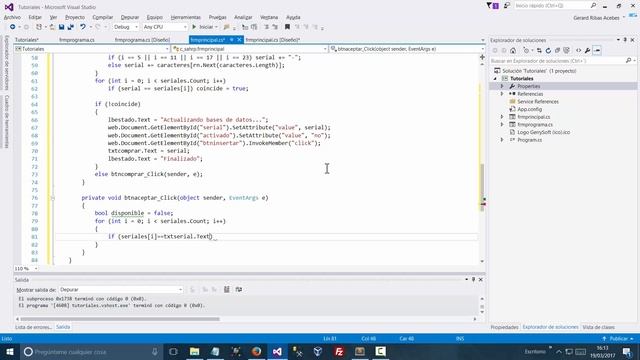The image size is (640, 360).
Task: Toggle Preview Selected Items in Solution Explorer
Action: tap(597, 50)
